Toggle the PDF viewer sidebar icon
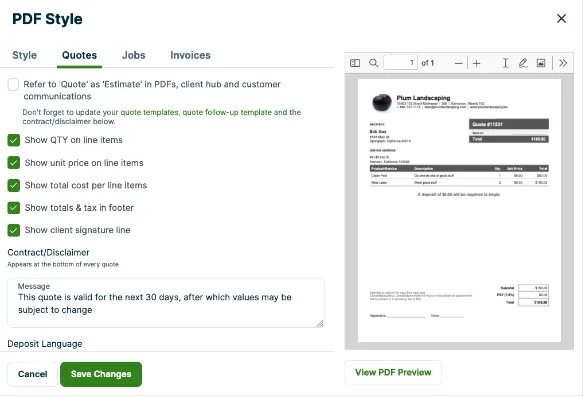 [x=355, y=63]
